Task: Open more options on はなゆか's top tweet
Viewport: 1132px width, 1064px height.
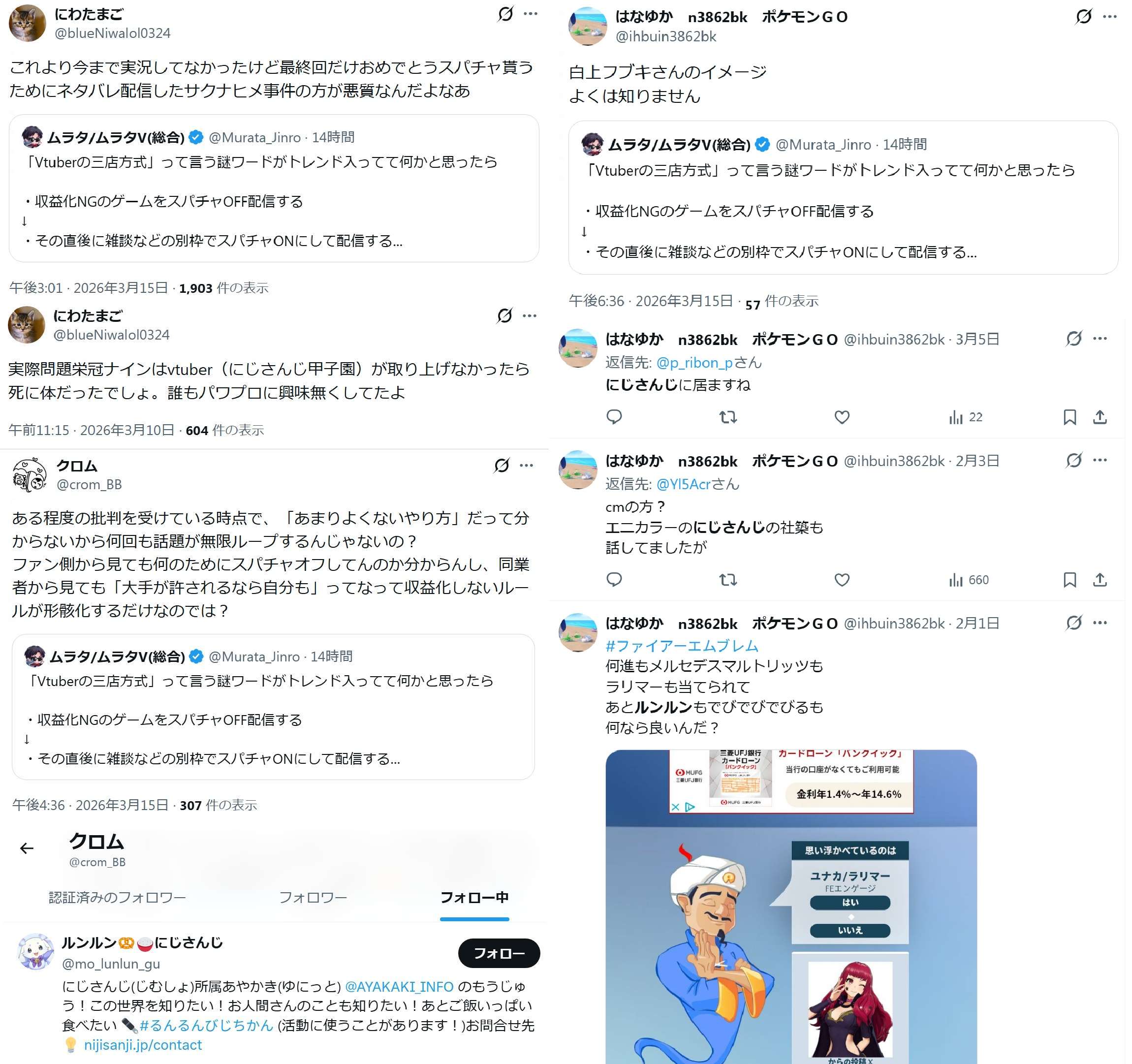Action: (x=1110, y=17)
